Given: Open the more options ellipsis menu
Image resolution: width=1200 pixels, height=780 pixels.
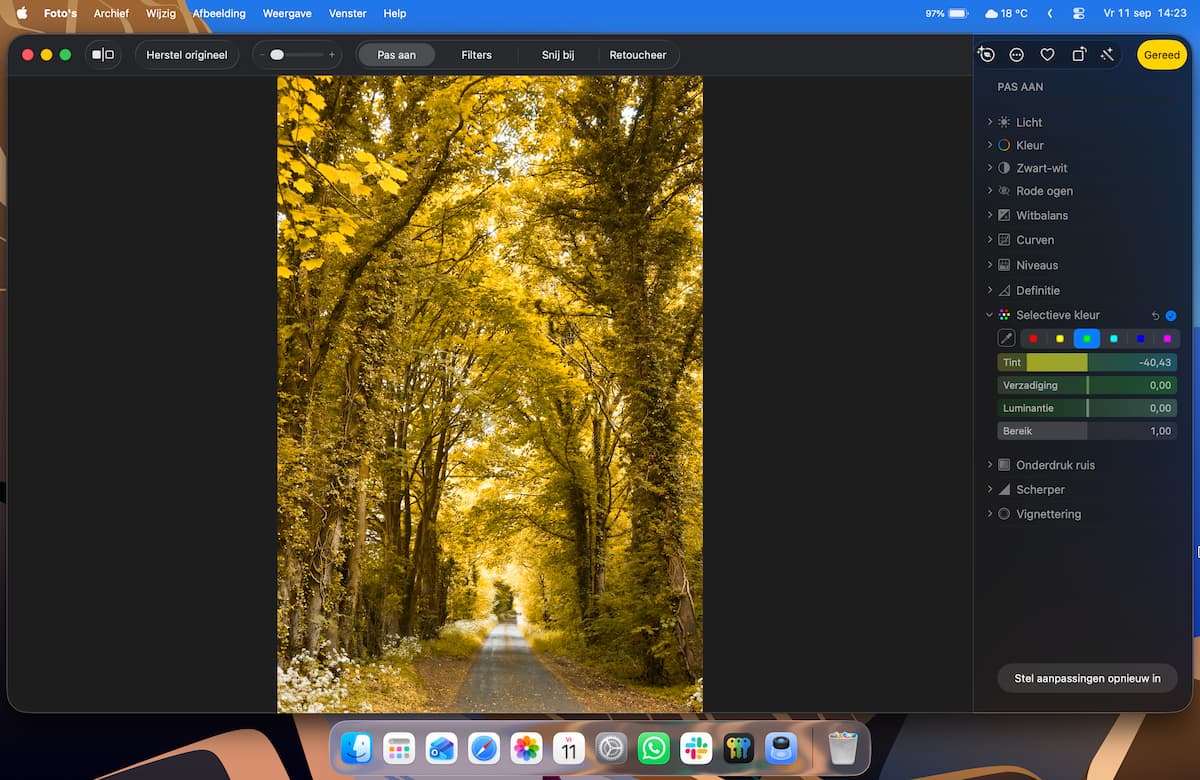Looking at the screenshot, I should point(1017,55).
